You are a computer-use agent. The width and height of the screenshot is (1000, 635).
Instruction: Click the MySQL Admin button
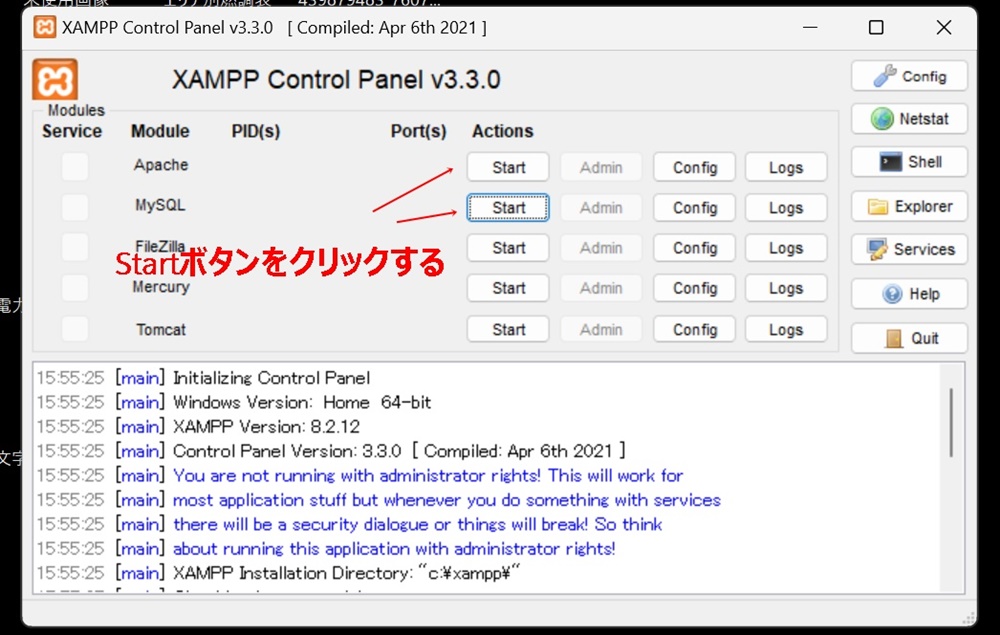(601, 208)
